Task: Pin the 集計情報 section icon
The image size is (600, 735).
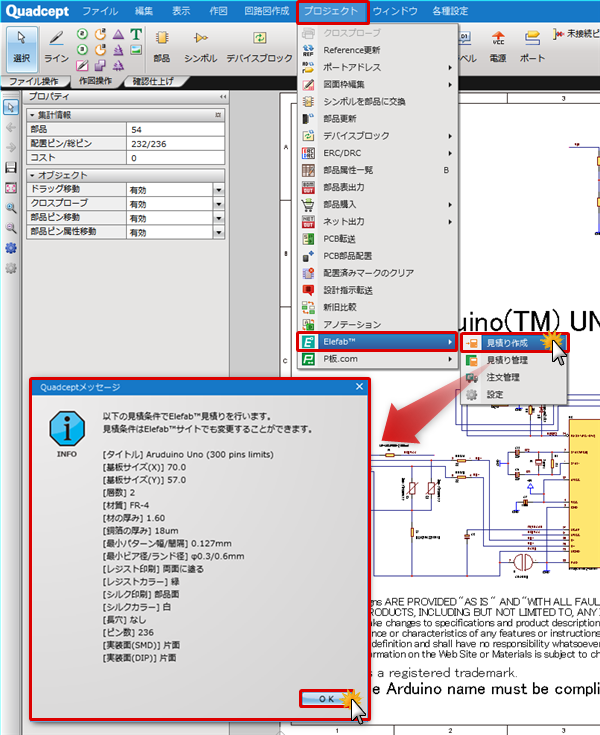Action: pyautogui.click(x=218, y=115)
